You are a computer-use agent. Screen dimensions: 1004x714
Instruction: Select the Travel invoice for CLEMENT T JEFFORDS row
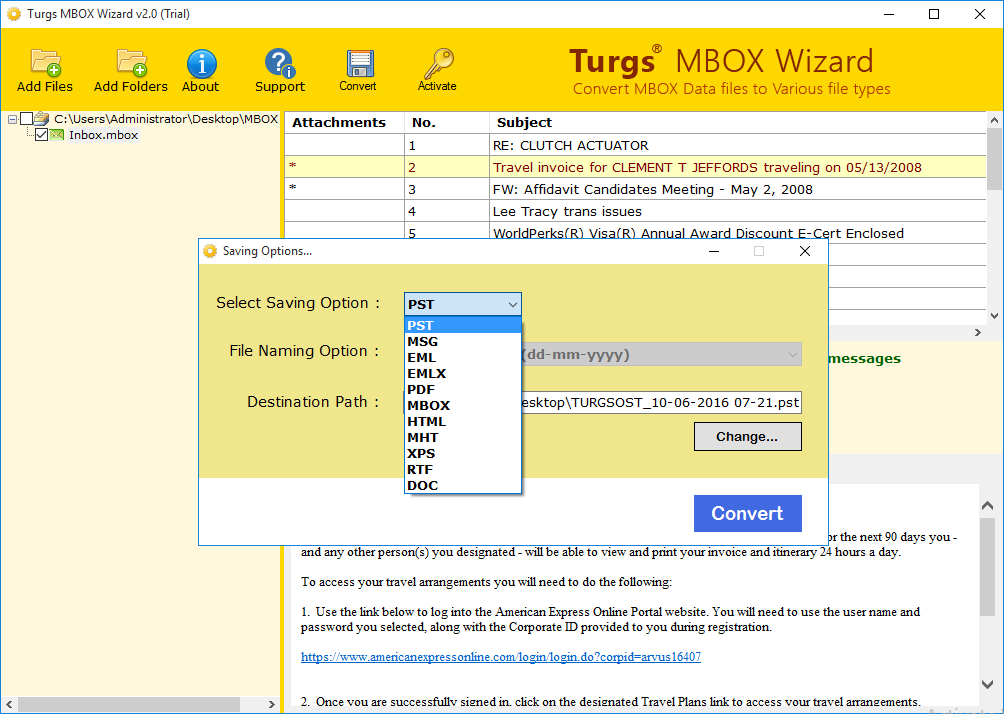pyautogui.click(x=635, y=167)
